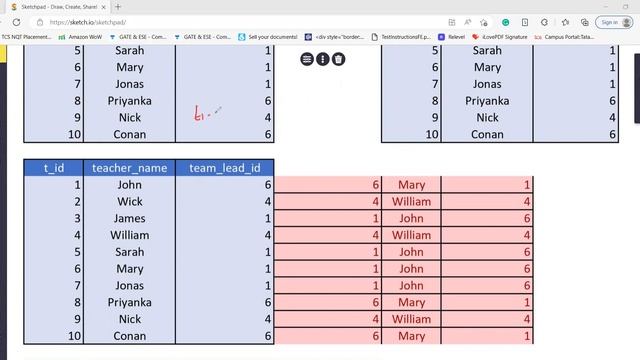This screenshot has height=360, width=640.
Task: Activate the Read aloud icon
Action: (x=468, y=22)
